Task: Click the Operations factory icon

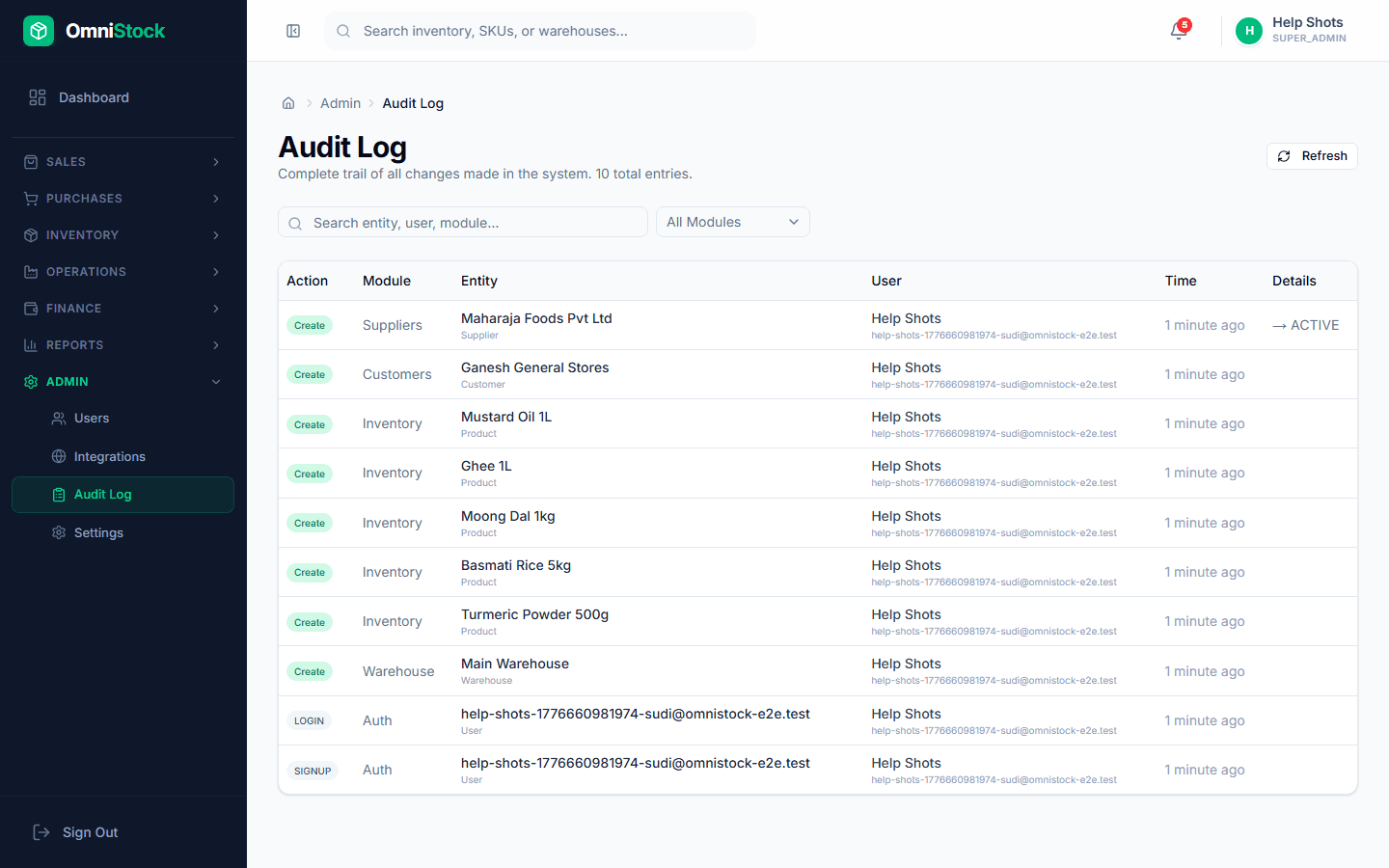Action: pyautogui.click(x=31, y=272)
